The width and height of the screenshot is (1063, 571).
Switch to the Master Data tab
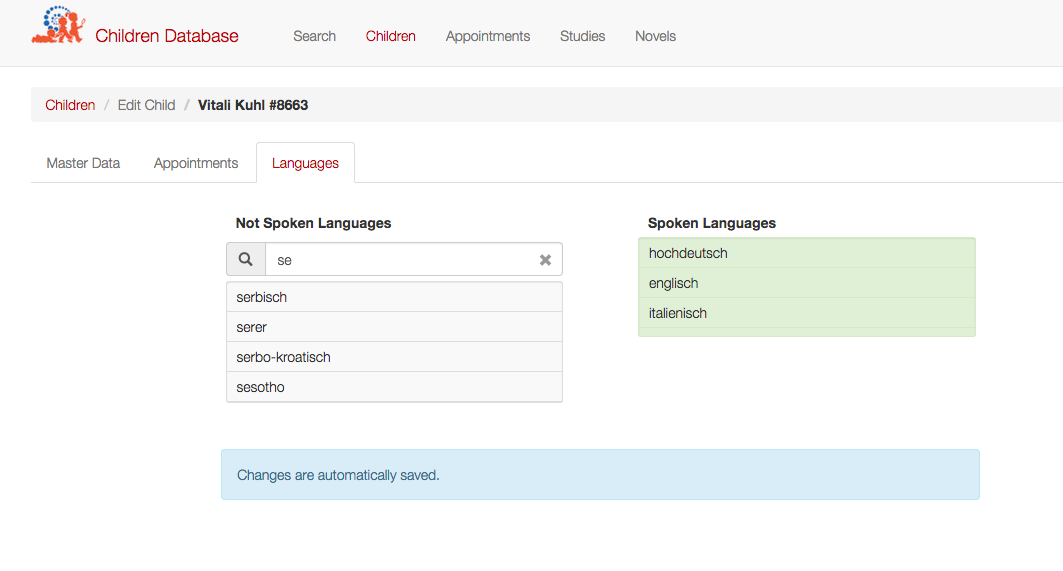(83, 163)
